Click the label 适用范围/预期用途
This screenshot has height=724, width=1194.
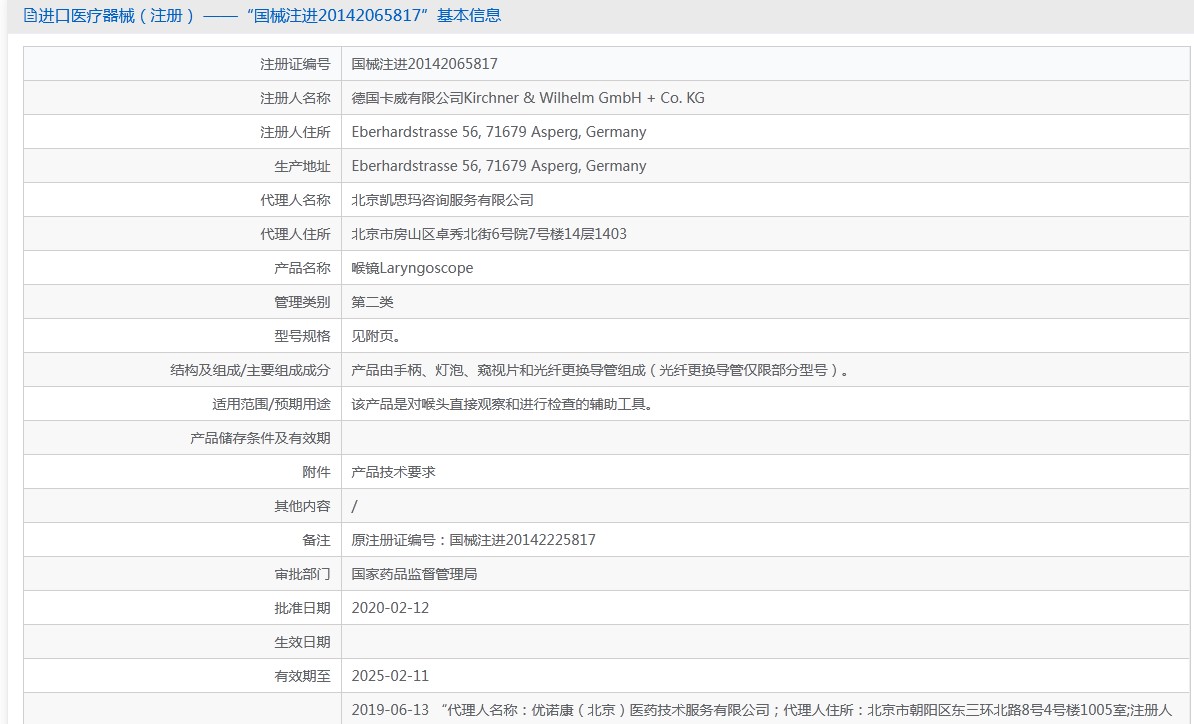tap(271, 404)
